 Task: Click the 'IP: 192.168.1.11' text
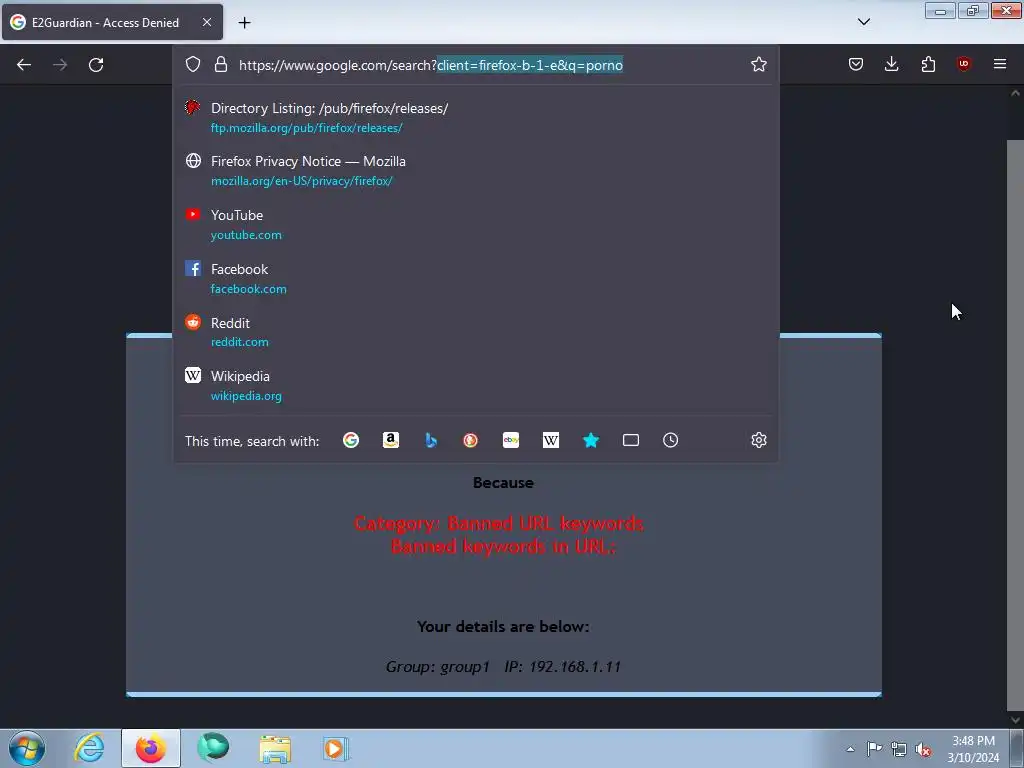tap(562, 667)
